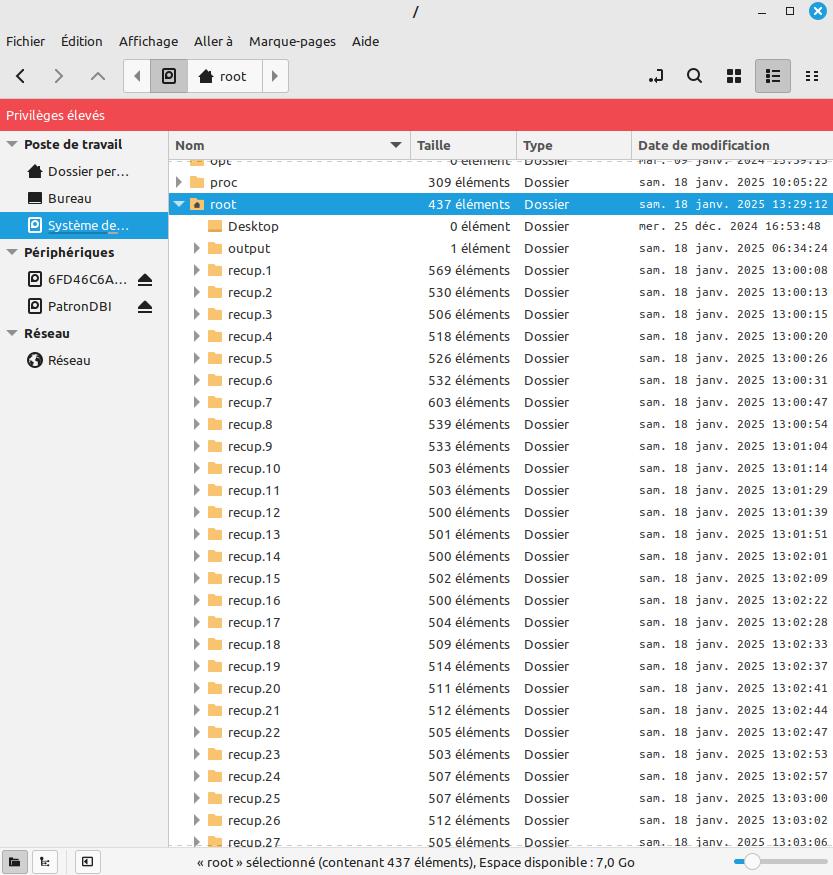Collapse the Périphériques sidebar section

[x=12, y=253]
